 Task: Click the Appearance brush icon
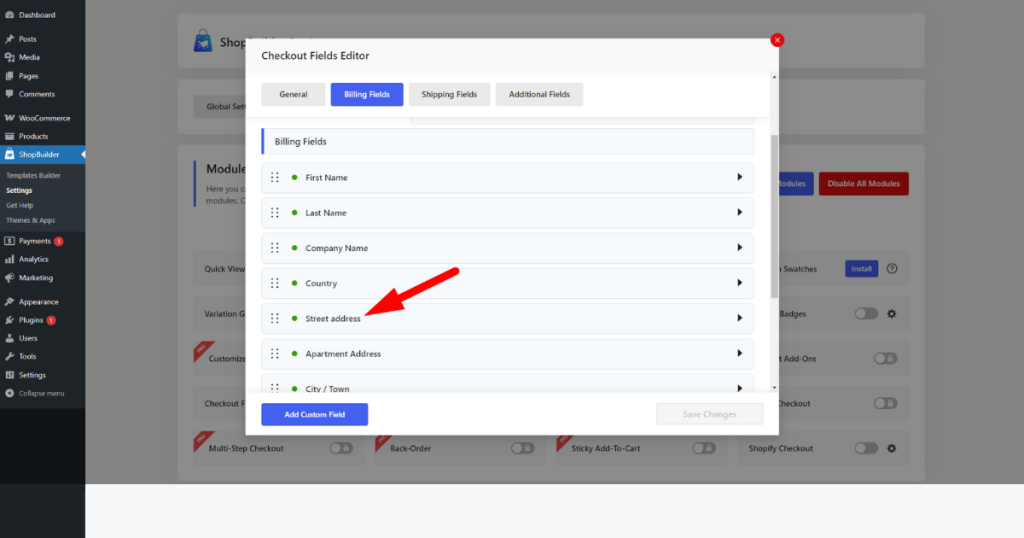pyautogui.click(x=9, y=302)
